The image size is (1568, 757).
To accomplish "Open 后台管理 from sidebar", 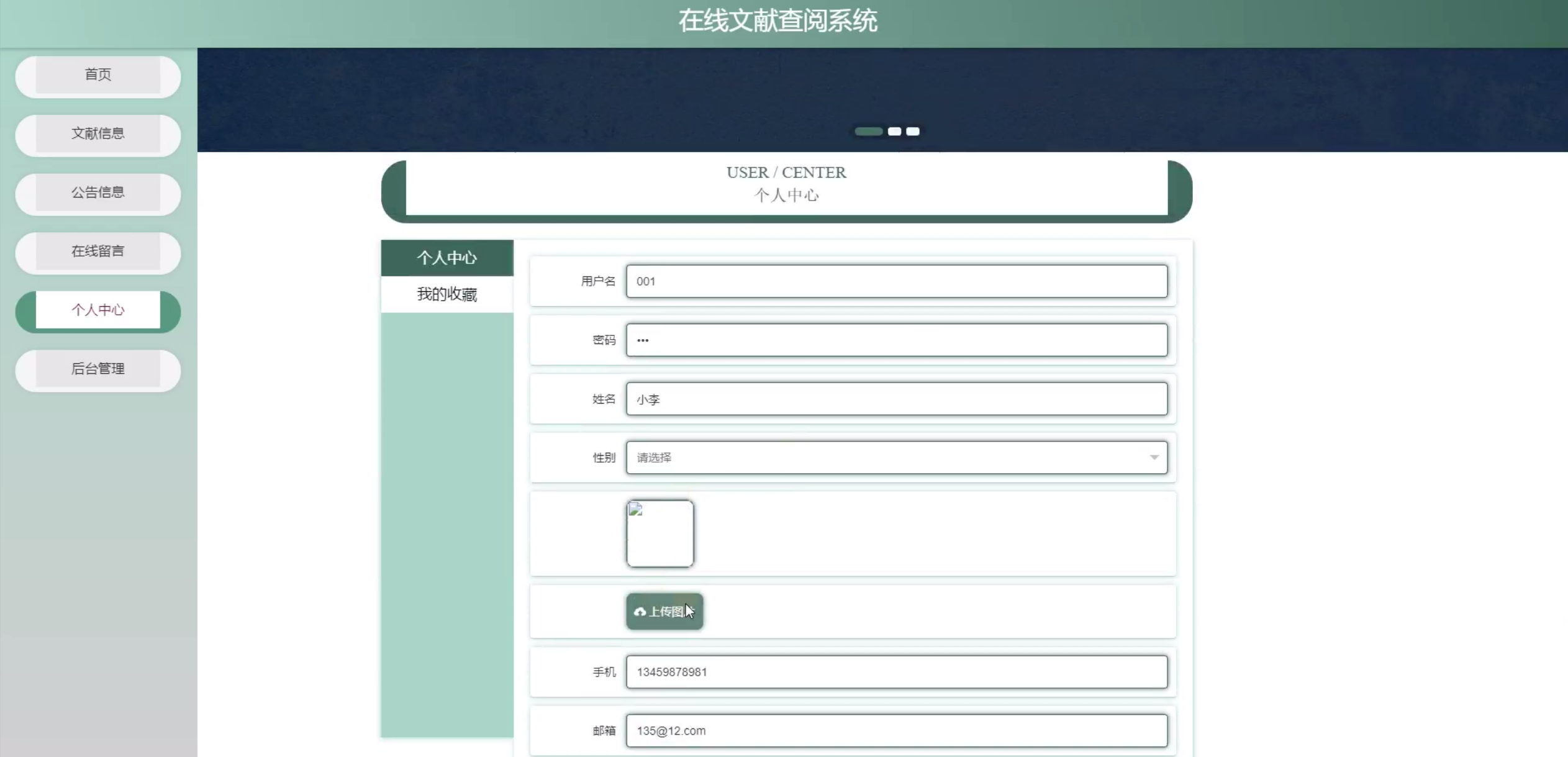I will coord(98,369).
